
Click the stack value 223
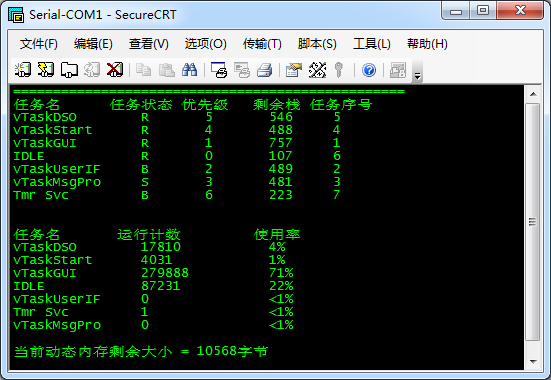[281, 195]
